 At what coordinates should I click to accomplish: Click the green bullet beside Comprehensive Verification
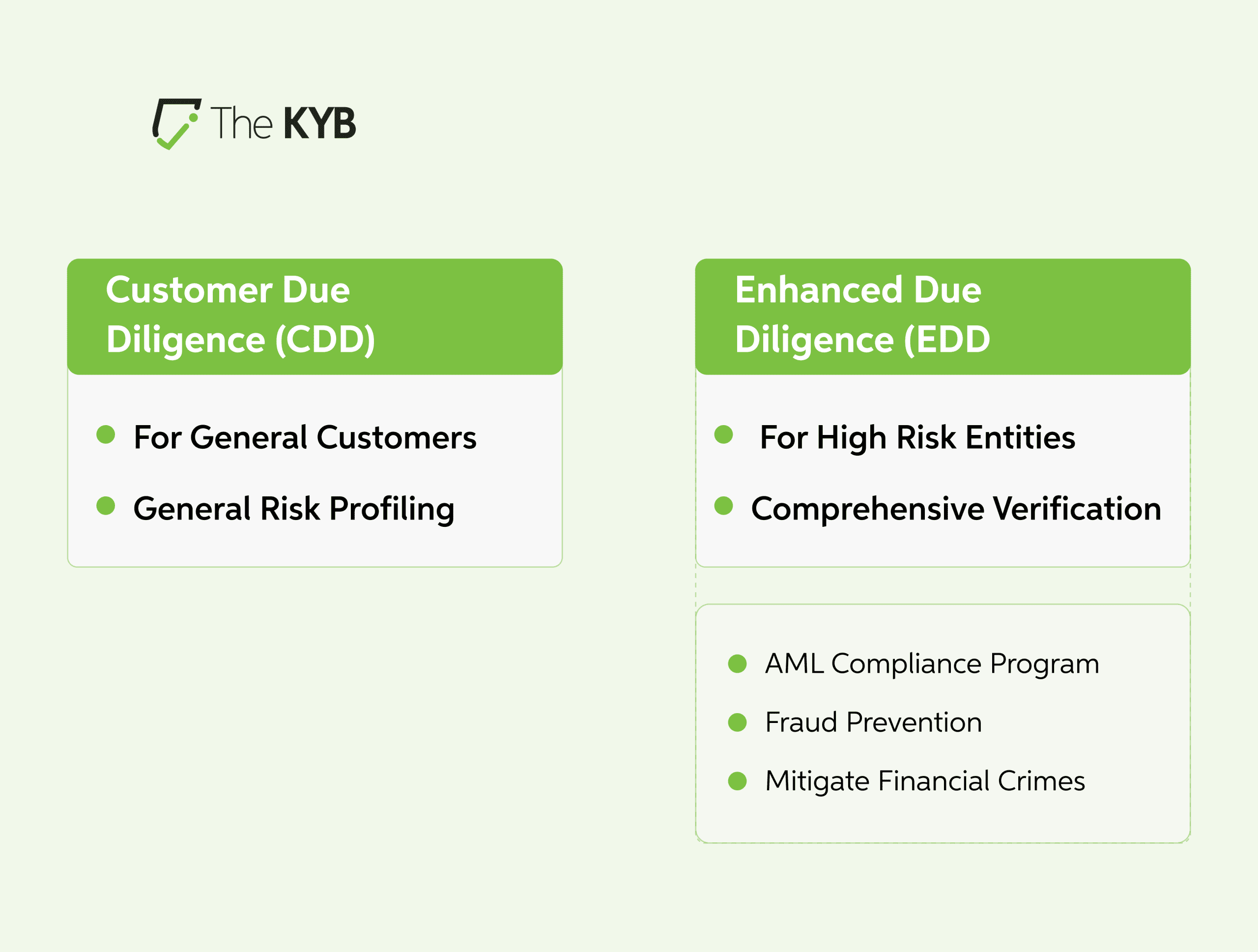[x=723, y=506]
